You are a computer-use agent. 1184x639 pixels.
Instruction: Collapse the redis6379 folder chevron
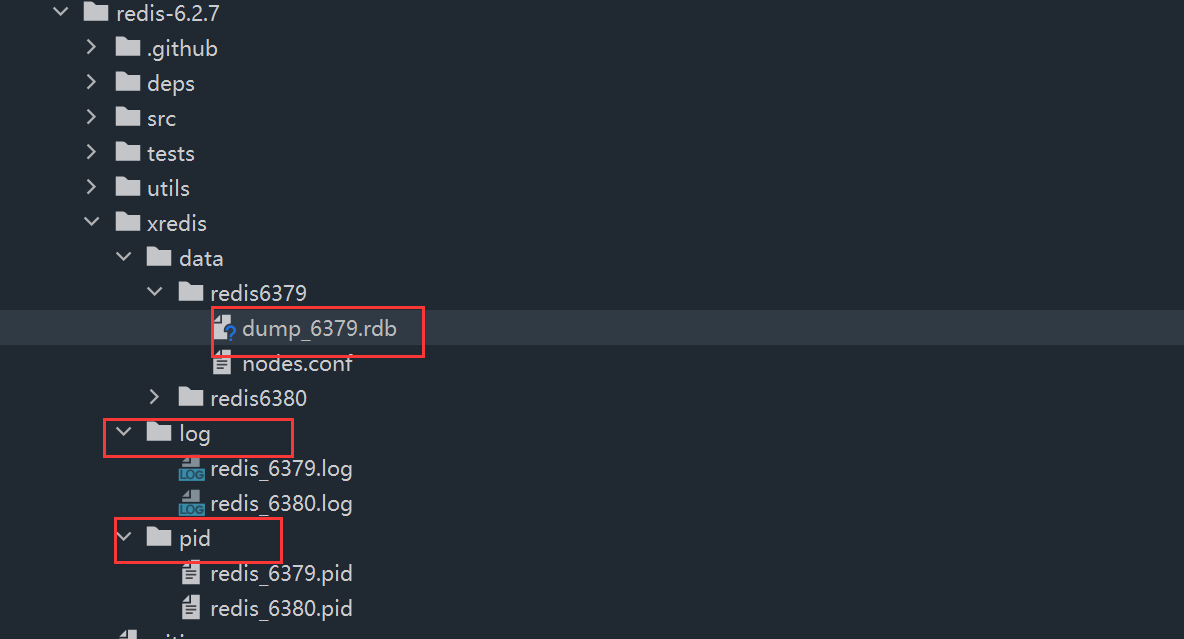(154, 293)
